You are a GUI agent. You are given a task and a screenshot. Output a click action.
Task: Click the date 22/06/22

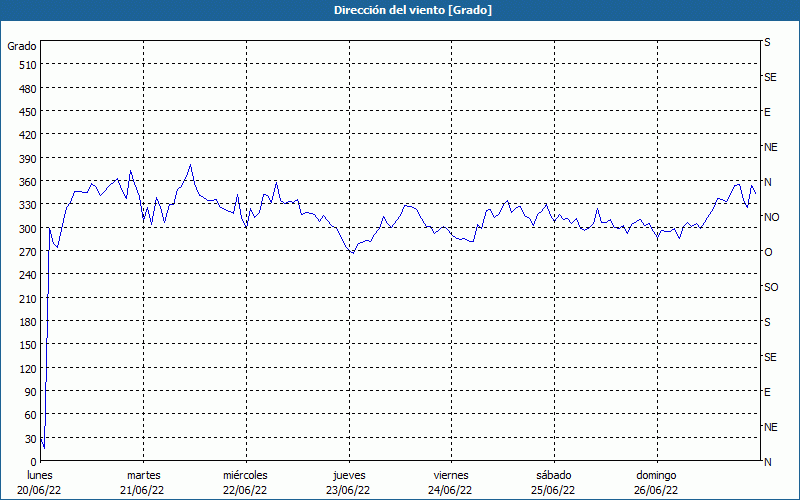point(245,490)
